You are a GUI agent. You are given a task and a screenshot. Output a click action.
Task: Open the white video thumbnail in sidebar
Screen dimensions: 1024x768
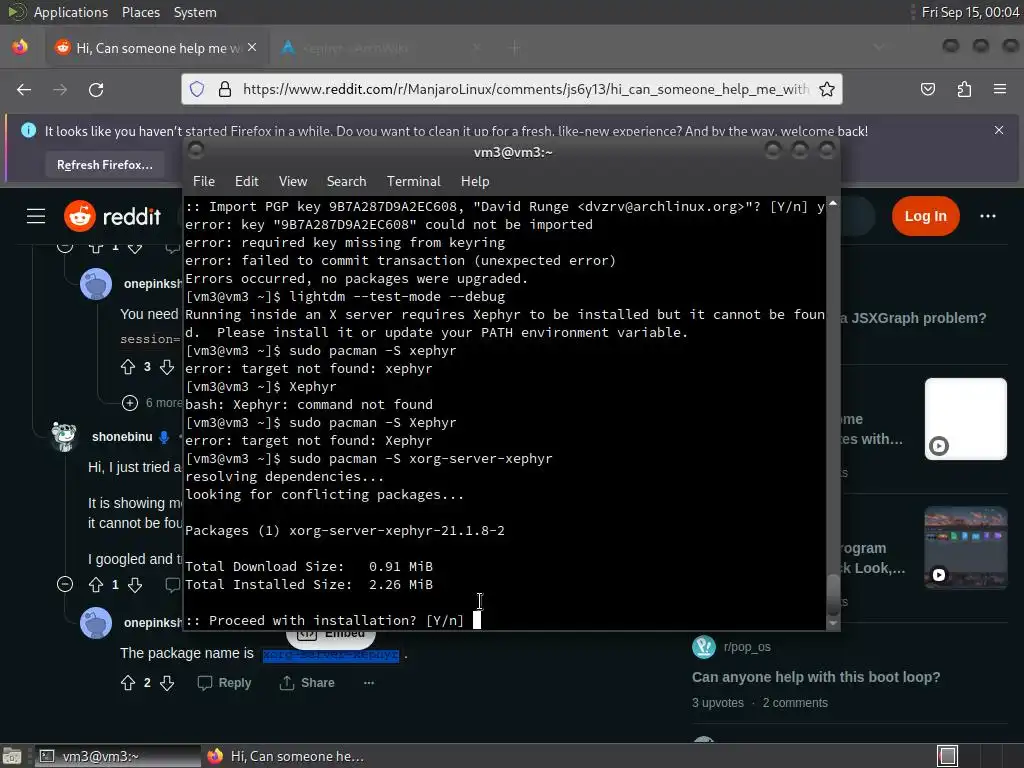click(965, 419)
